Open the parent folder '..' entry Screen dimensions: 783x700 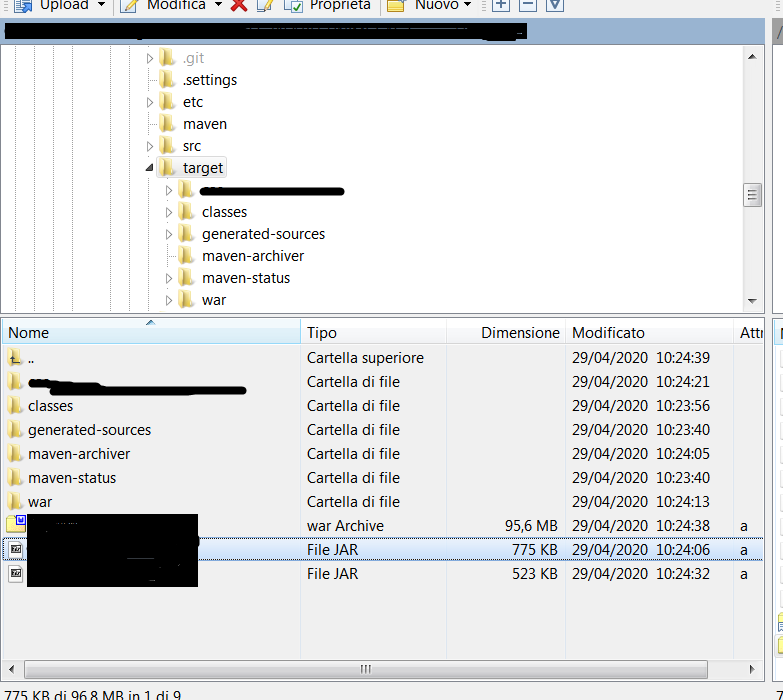pos(34,358)
